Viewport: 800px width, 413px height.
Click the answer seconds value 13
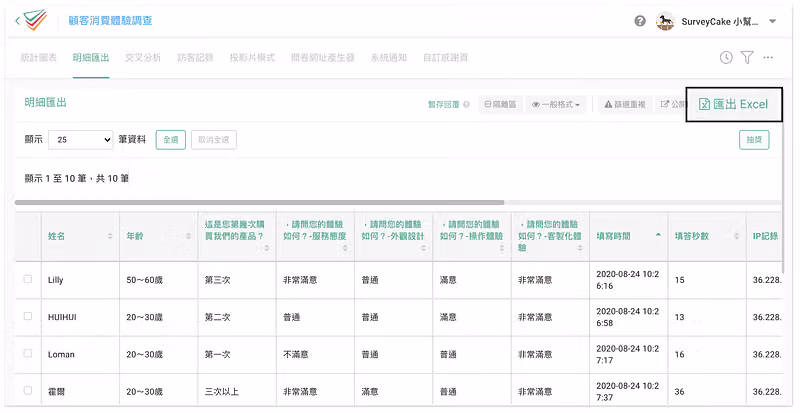coord(680,317)
